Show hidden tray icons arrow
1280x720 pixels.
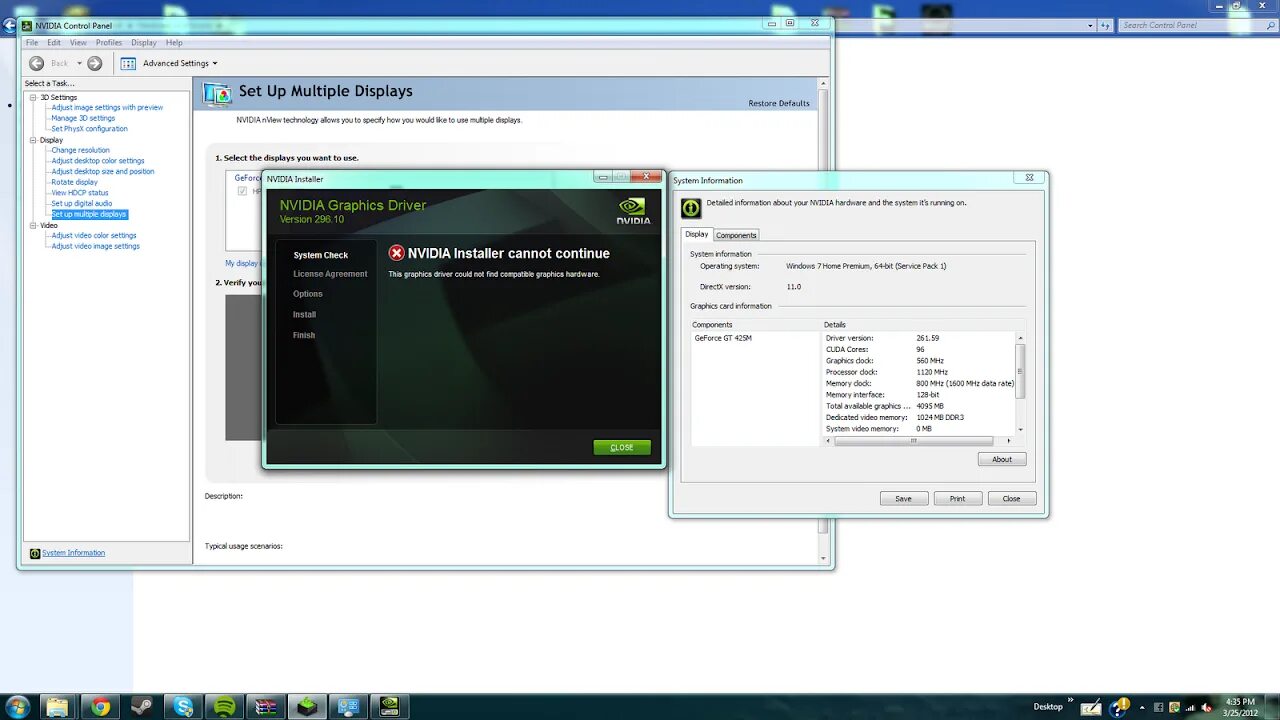click(x=1142, y=707)
